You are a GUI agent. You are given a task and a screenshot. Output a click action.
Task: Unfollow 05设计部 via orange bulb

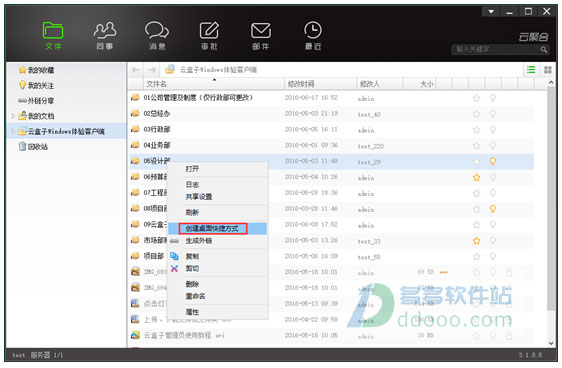[x=493, y=162]
